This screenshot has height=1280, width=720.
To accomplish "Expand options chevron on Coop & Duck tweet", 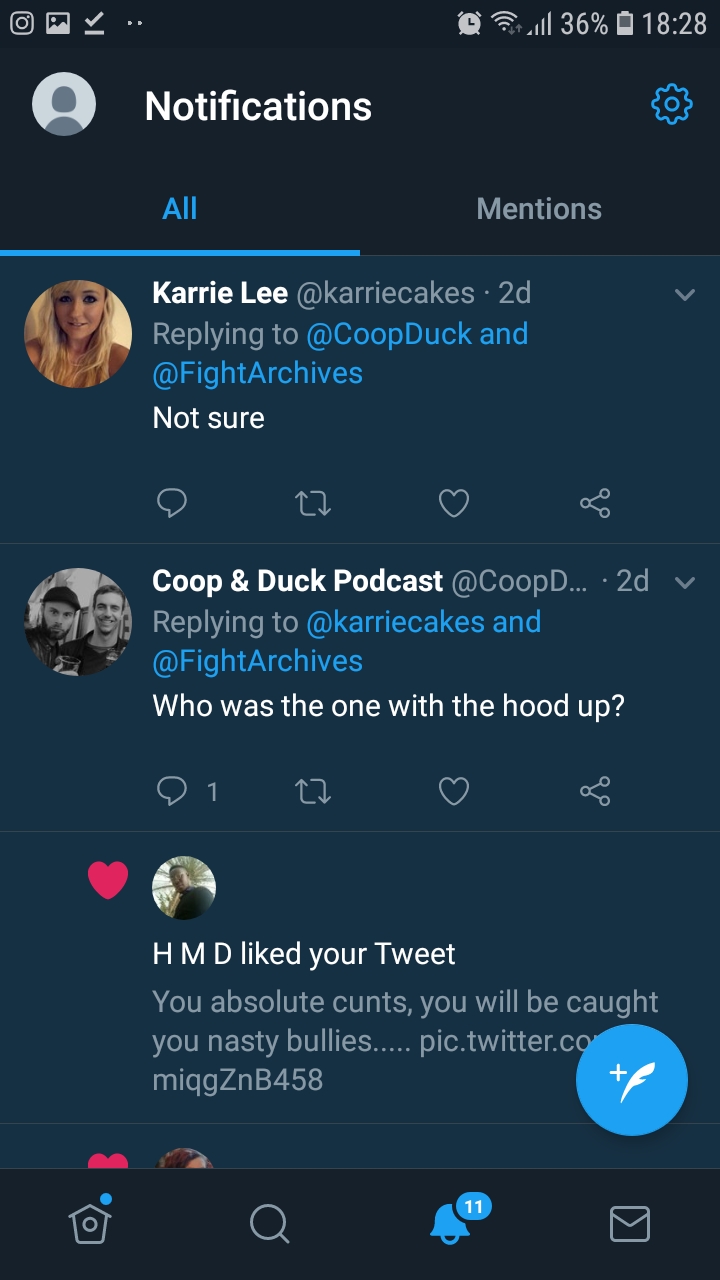I will [x=685, y=582].
